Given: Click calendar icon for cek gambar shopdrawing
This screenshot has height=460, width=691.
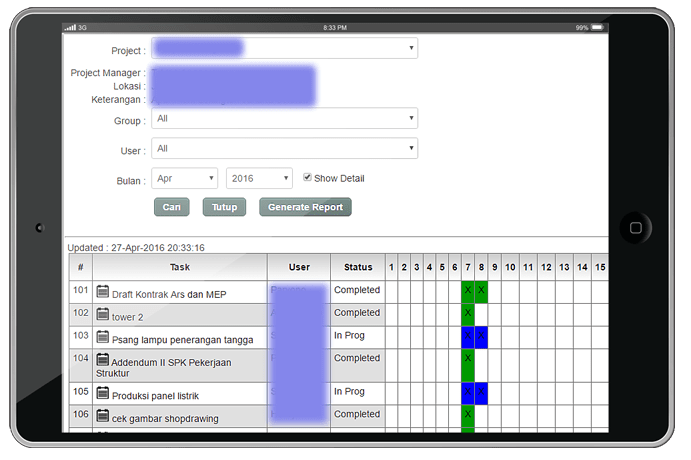Looking at the screenshot, I should tap(103, 415).
